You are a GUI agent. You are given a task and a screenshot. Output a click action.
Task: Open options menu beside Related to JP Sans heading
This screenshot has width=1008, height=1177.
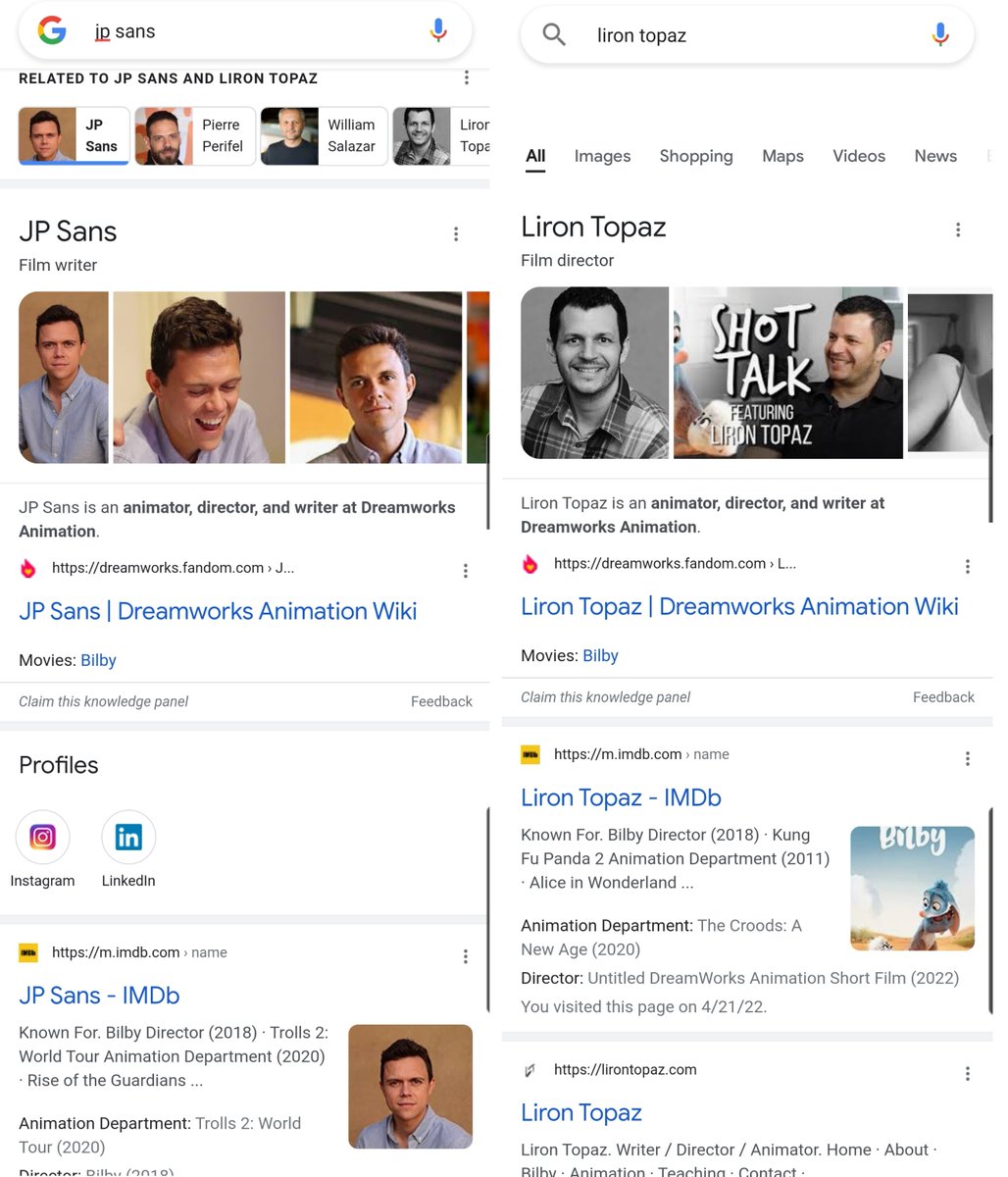pyautogui.click(x=466, y=77)
